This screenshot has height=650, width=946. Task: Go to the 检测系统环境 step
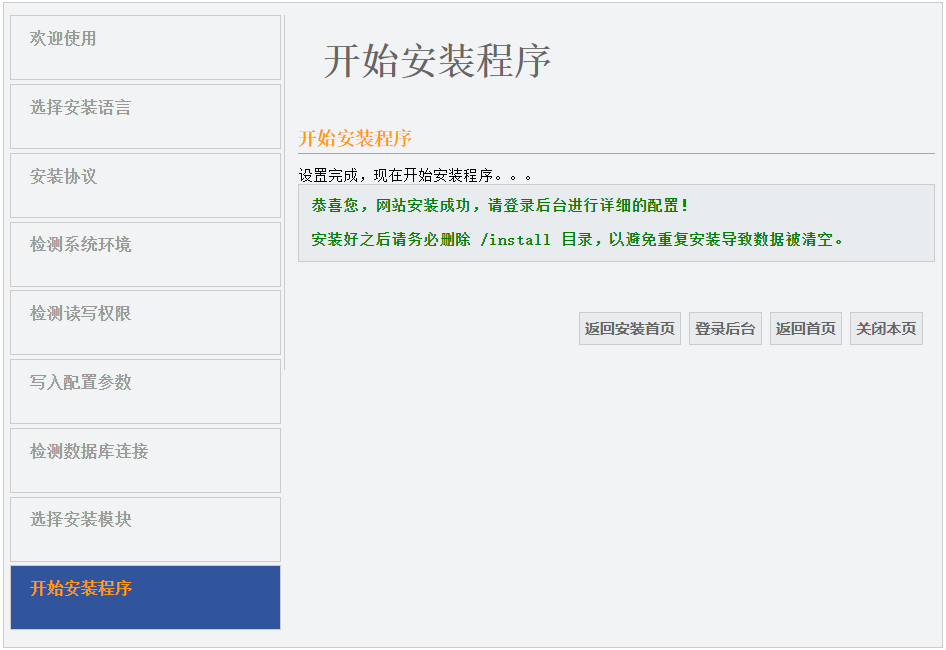coord(145,254)
